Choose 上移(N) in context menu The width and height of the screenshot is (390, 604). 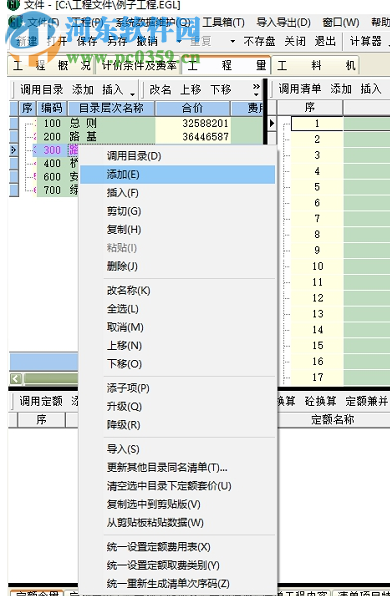[x=124, y=346]
